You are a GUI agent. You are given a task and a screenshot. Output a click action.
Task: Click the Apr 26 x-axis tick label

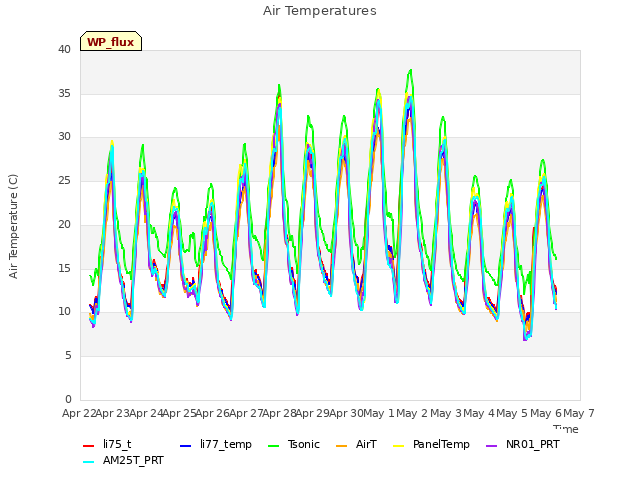tap(212, 413)
